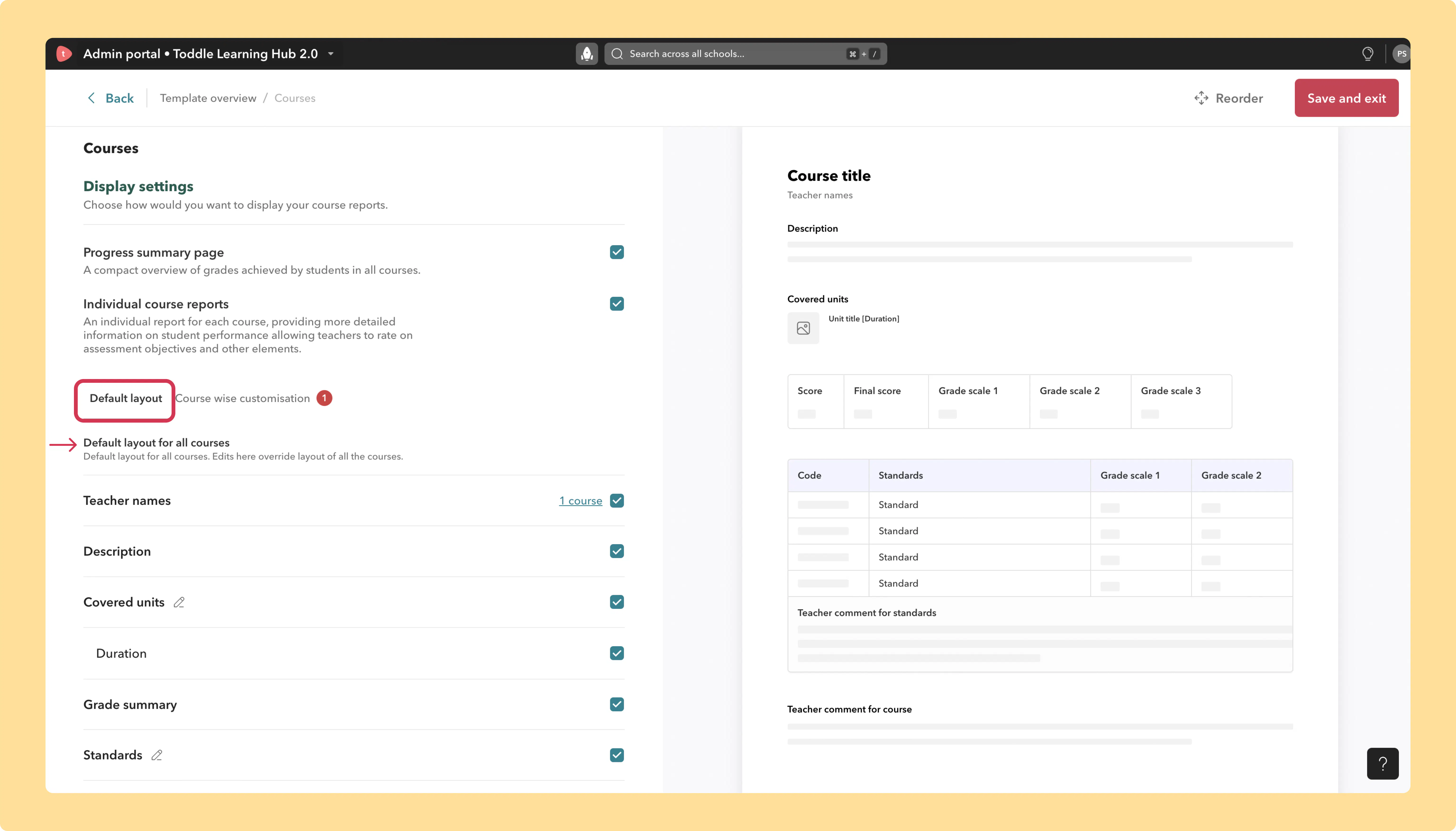Open the lightbulb tips icon

[1368, 54]
